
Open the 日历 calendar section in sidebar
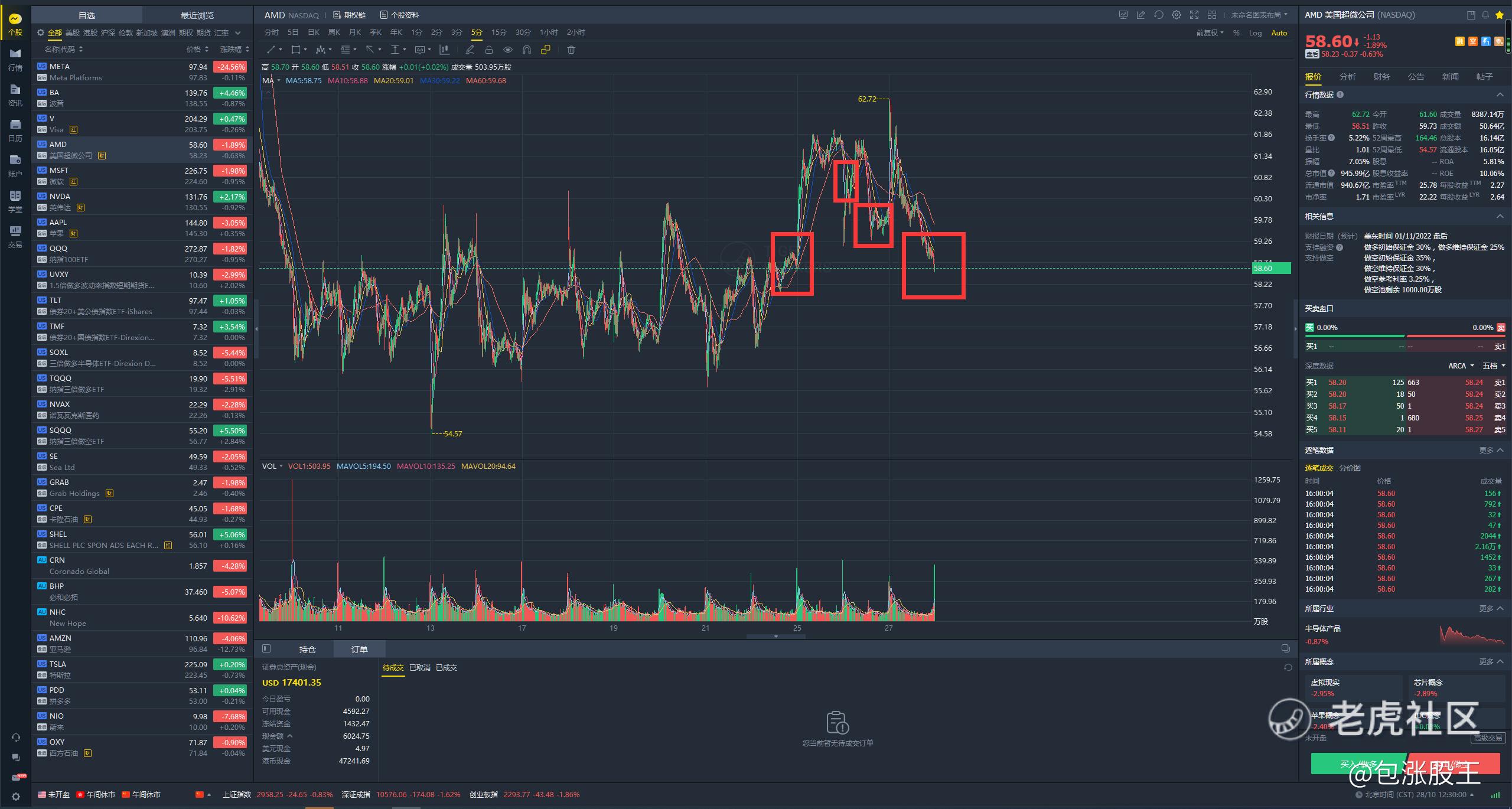[x=15, y=131]
